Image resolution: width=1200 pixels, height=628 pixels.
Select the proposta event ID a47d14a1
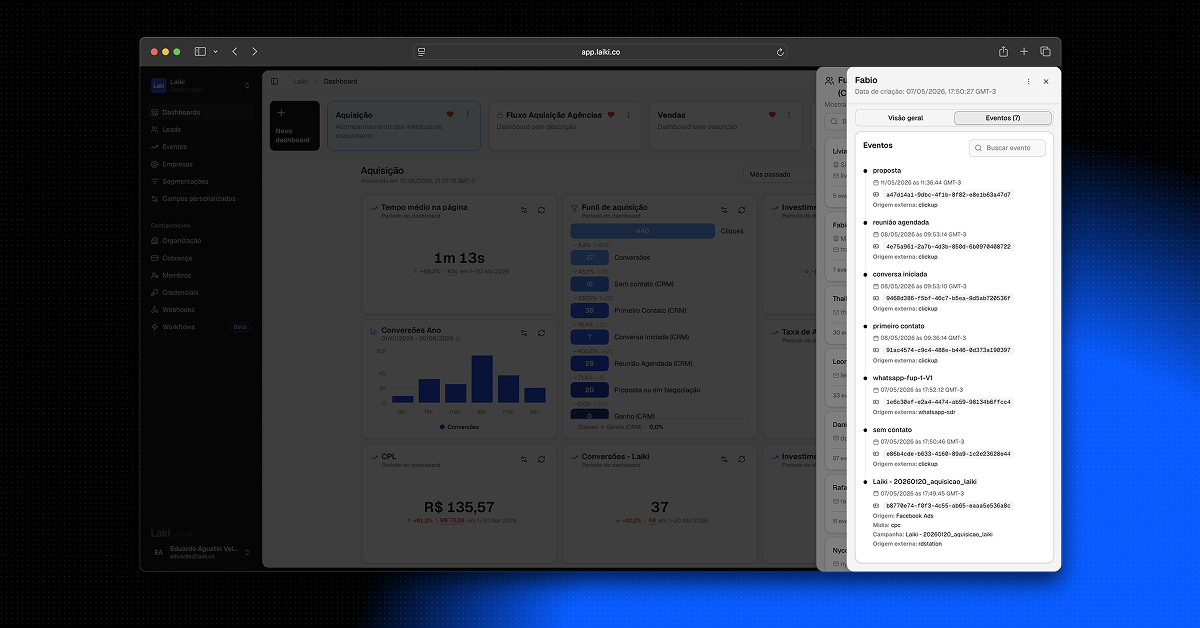(x=948, y=195)
